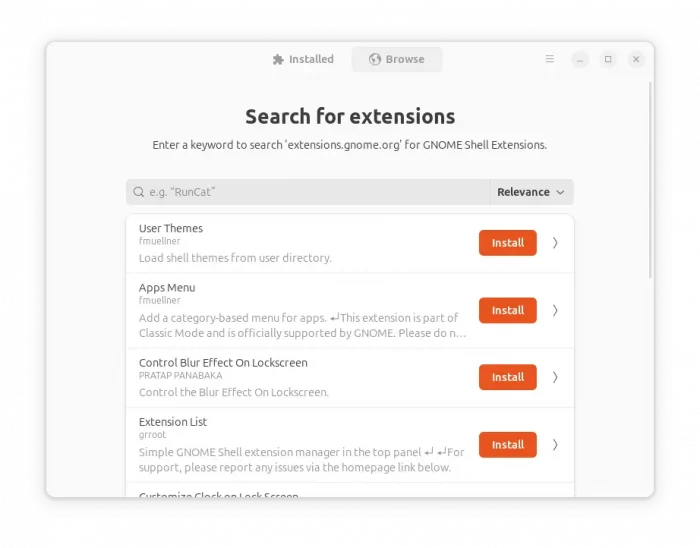Screen dimensions: 700x548
Task: Maximize the Extension Manager window
Action: click(x=608, y=60)
